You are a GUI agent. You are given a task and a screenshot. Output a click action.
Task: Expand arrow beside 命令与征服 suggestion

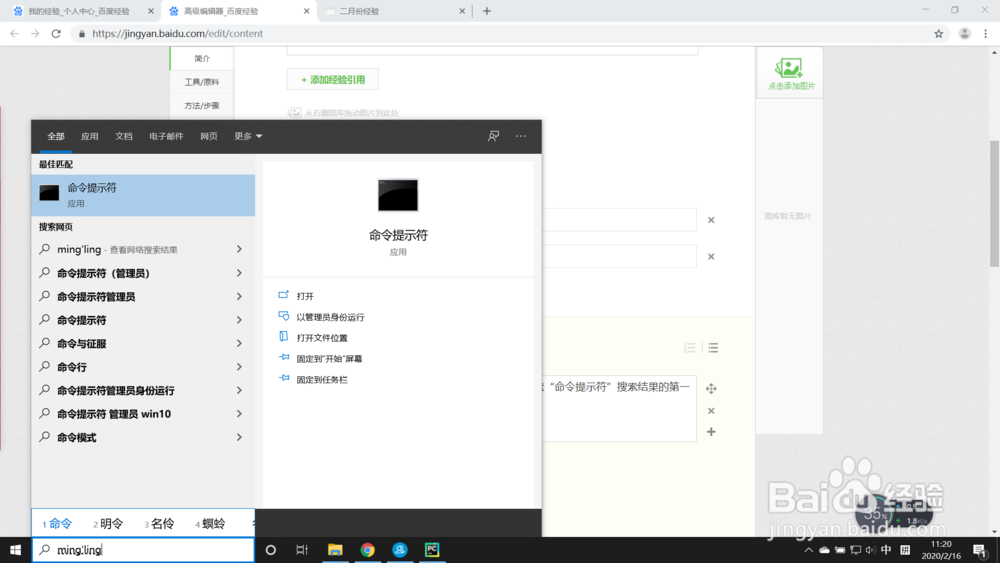coord(239,344)
